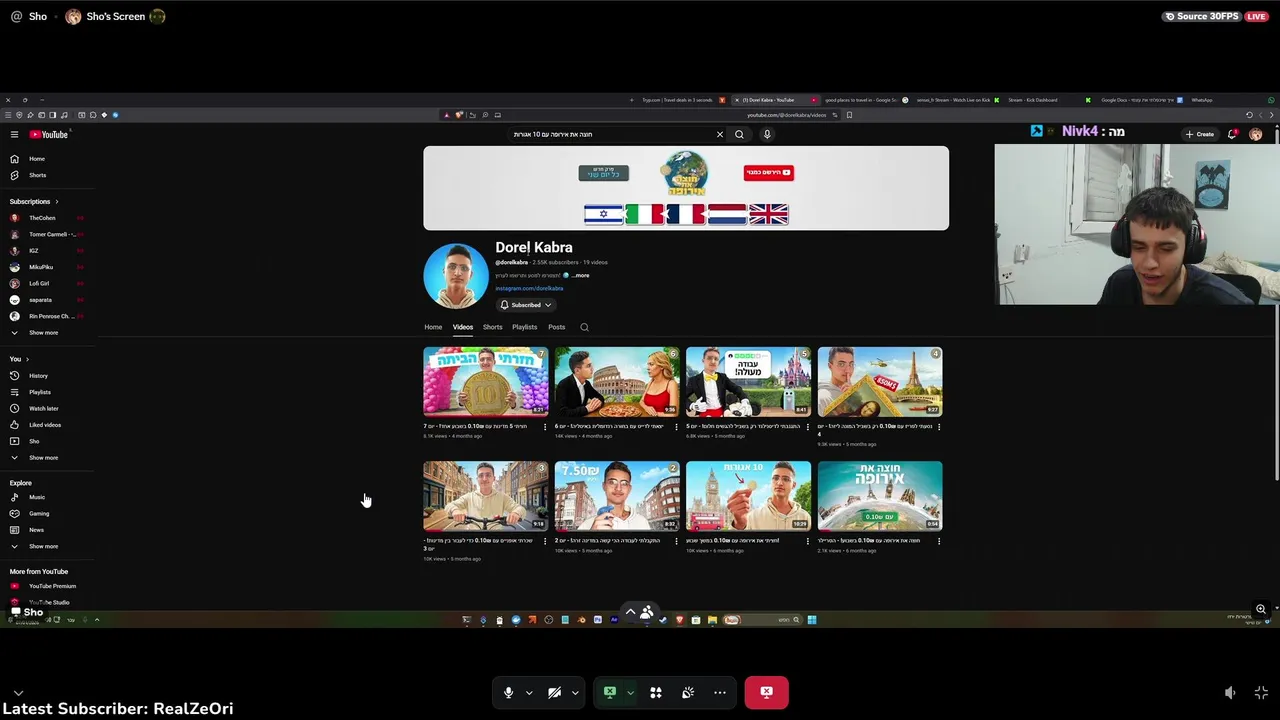This screenshot has height=720, width=1280.
Task: Open the channel Playlists tab
Action: coord(525,327)
